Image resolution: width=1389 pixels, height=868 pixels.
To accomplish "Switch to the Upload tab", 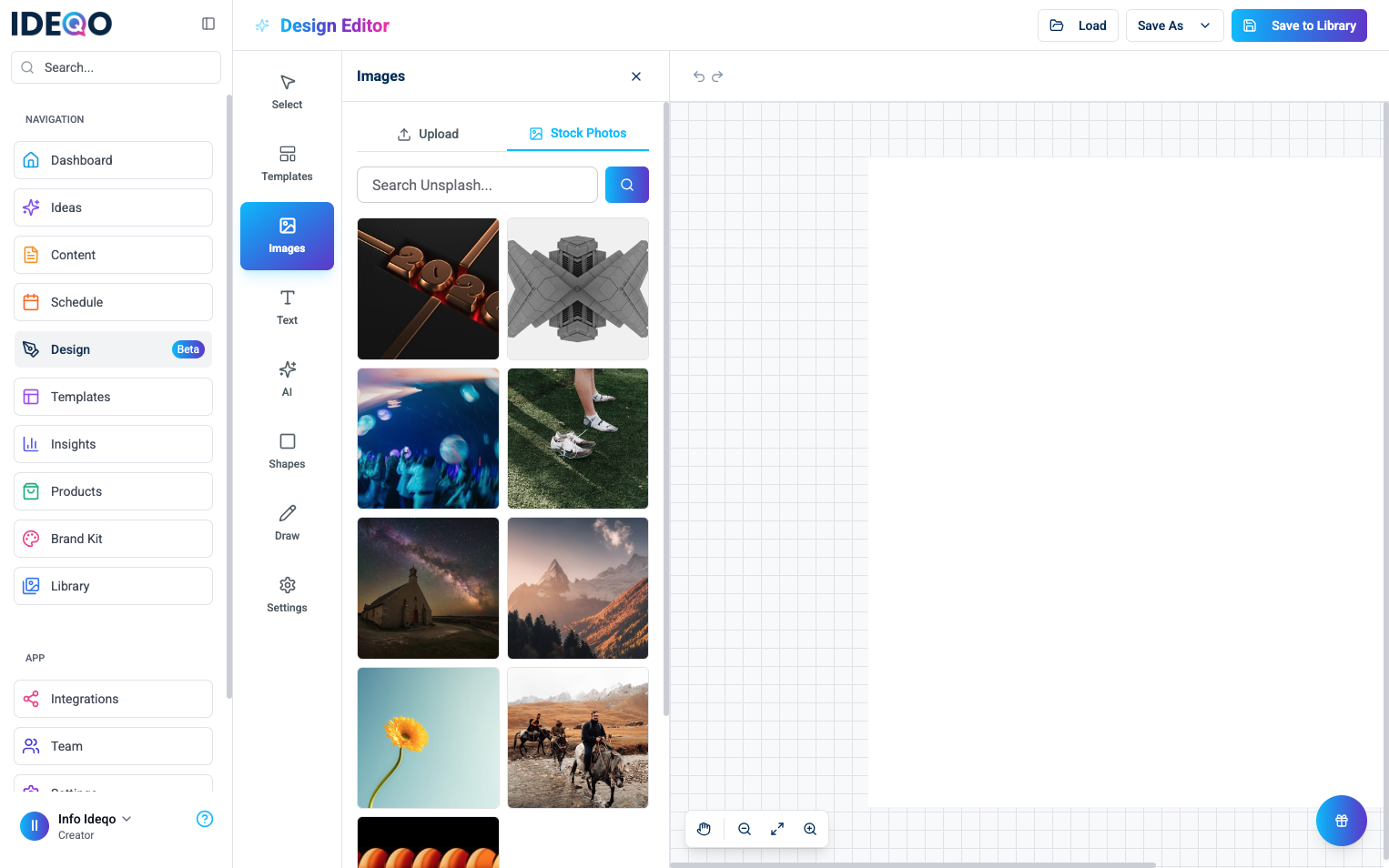I will [428, 134].
